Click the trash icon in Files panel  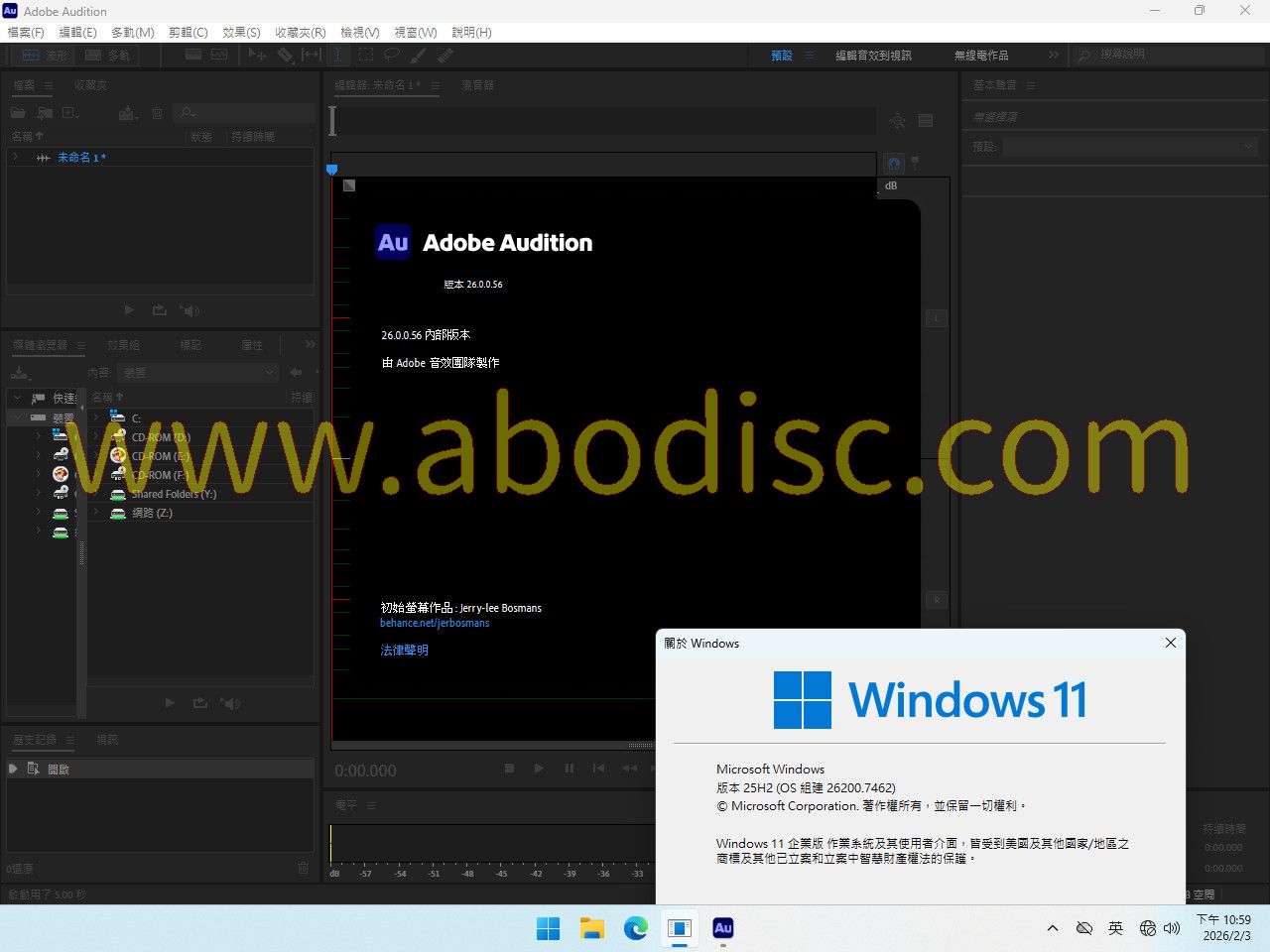157,113
